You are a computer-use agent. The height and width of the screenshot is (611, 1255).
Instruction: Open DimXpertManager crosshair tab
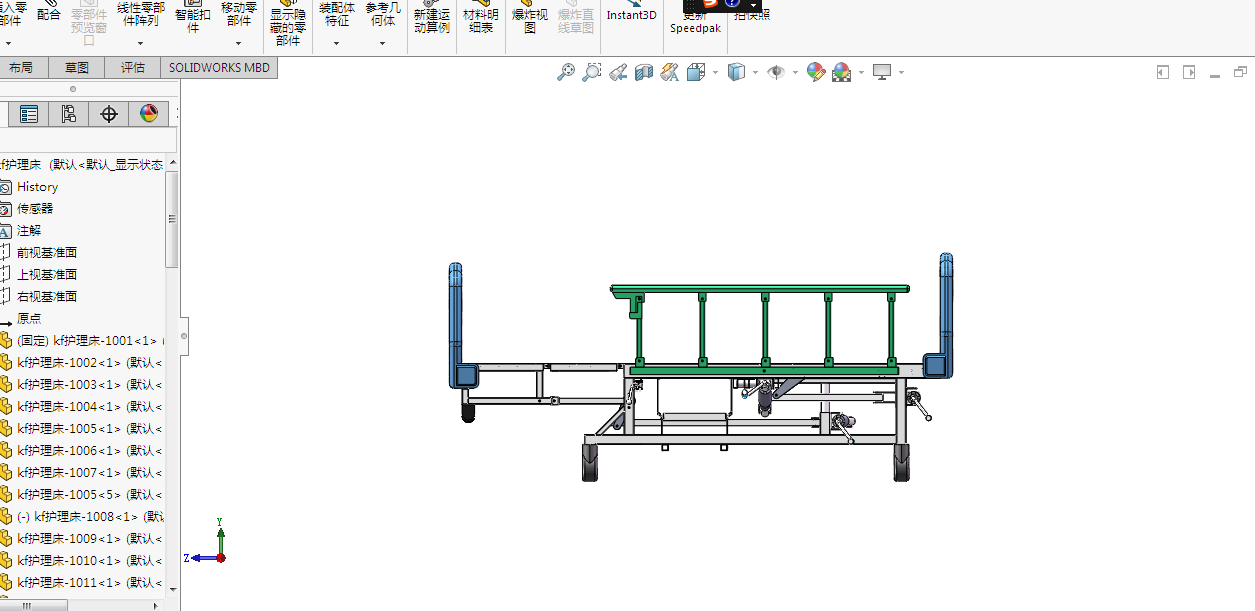click(x=108, y=114)
